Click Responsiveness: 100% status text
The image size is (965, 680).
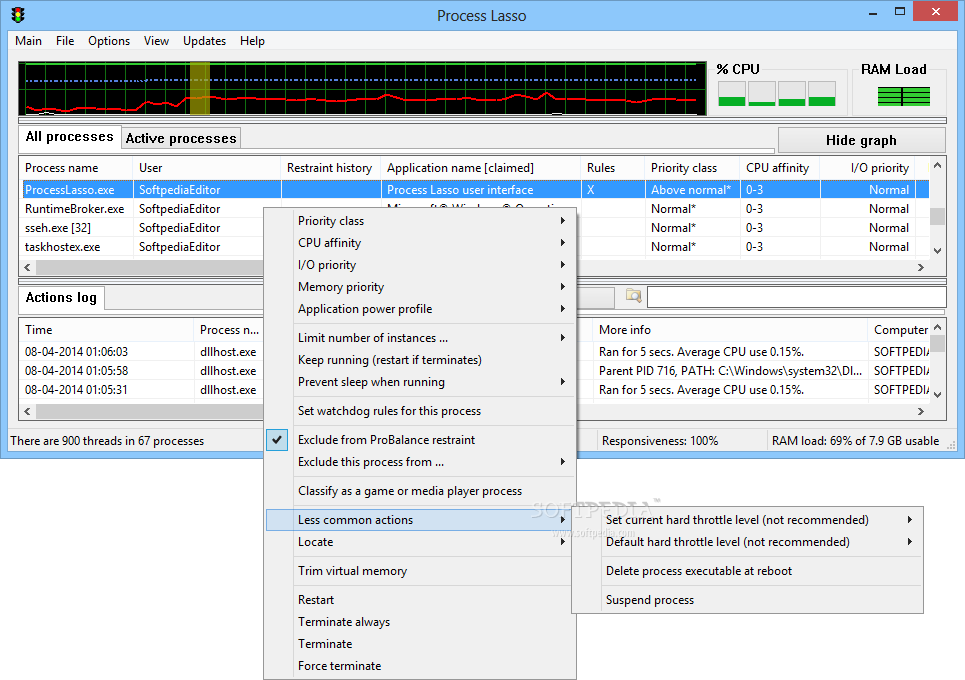(660, 441)
